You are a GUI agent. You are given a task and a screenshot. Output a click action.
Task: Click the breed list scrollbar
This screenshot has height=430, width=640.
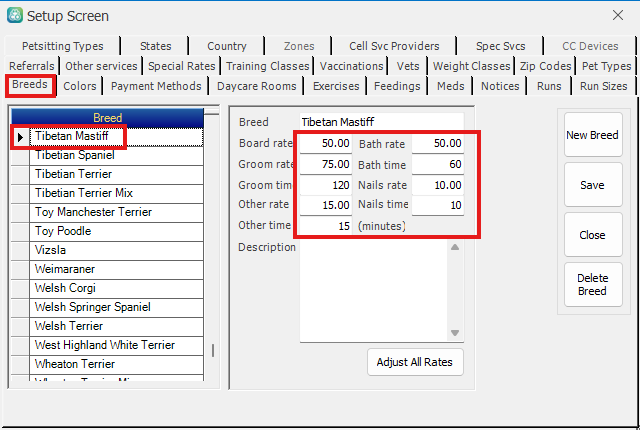211,350
